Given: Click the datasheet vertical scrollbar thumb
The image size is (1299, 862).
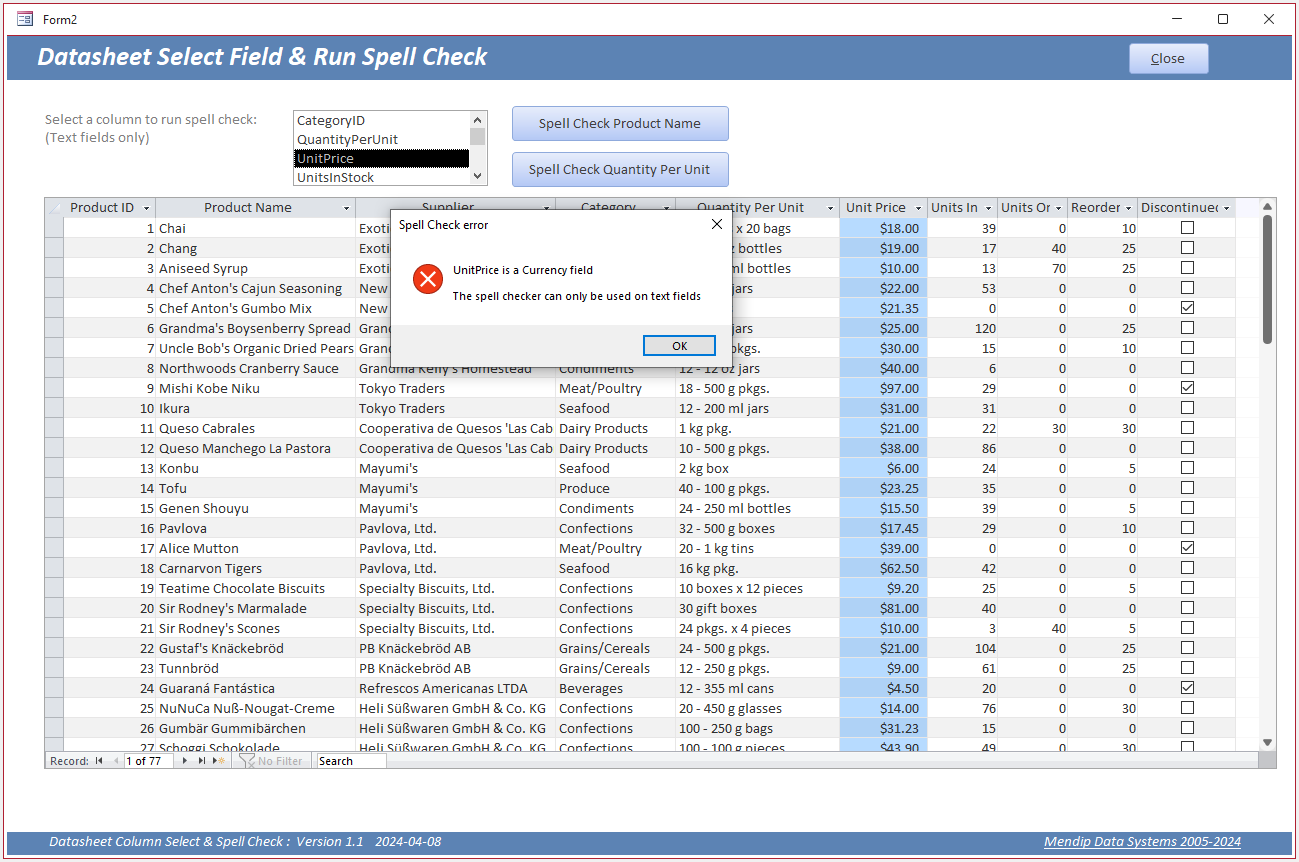Looking at the screenshot, I should (x=1267, y=279).
